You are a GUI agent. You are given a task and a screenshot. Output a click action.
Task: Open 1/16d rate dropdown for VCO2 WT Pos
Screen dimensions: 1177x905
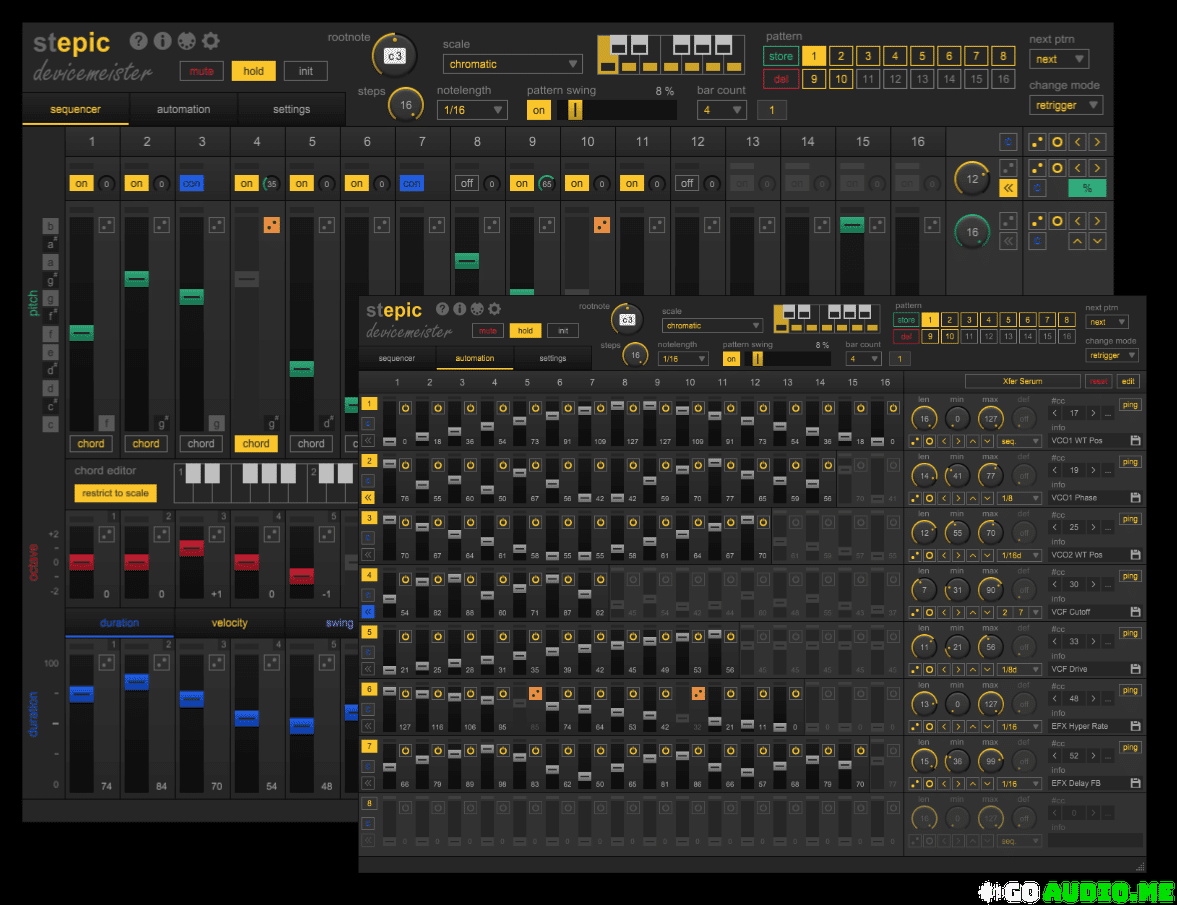[x=1019, y=555]
